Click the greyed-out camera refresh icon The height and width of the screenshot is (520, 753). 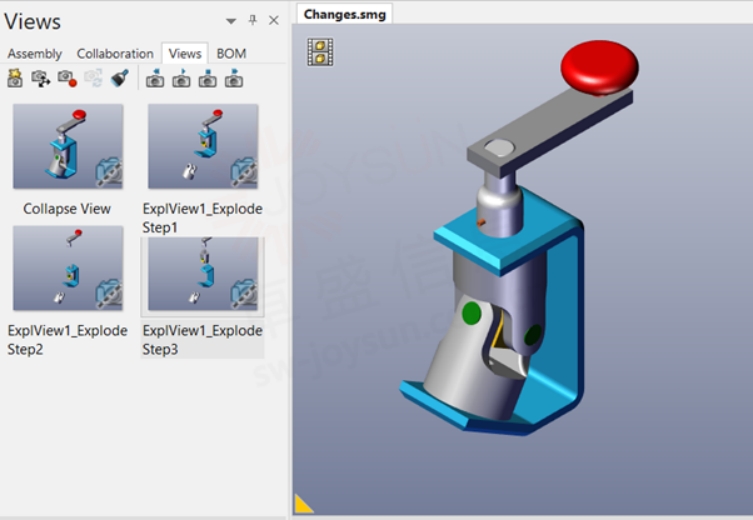tap(93, 78)
